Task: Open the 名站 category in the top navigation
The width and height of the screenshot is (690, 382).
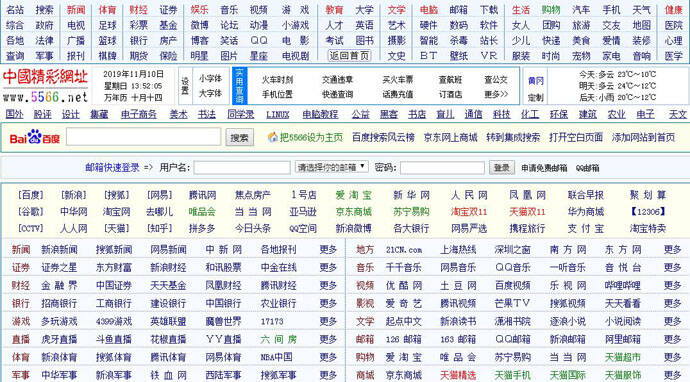Action: click(15, 10)
